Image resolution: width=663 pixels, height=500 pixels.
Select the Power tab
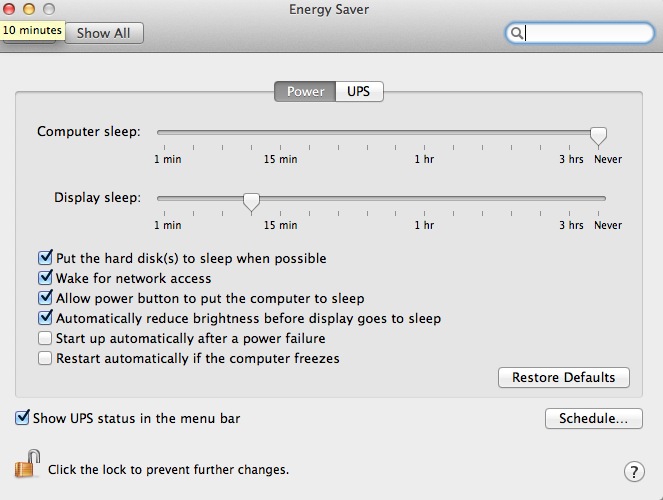(x=305, y=91)
